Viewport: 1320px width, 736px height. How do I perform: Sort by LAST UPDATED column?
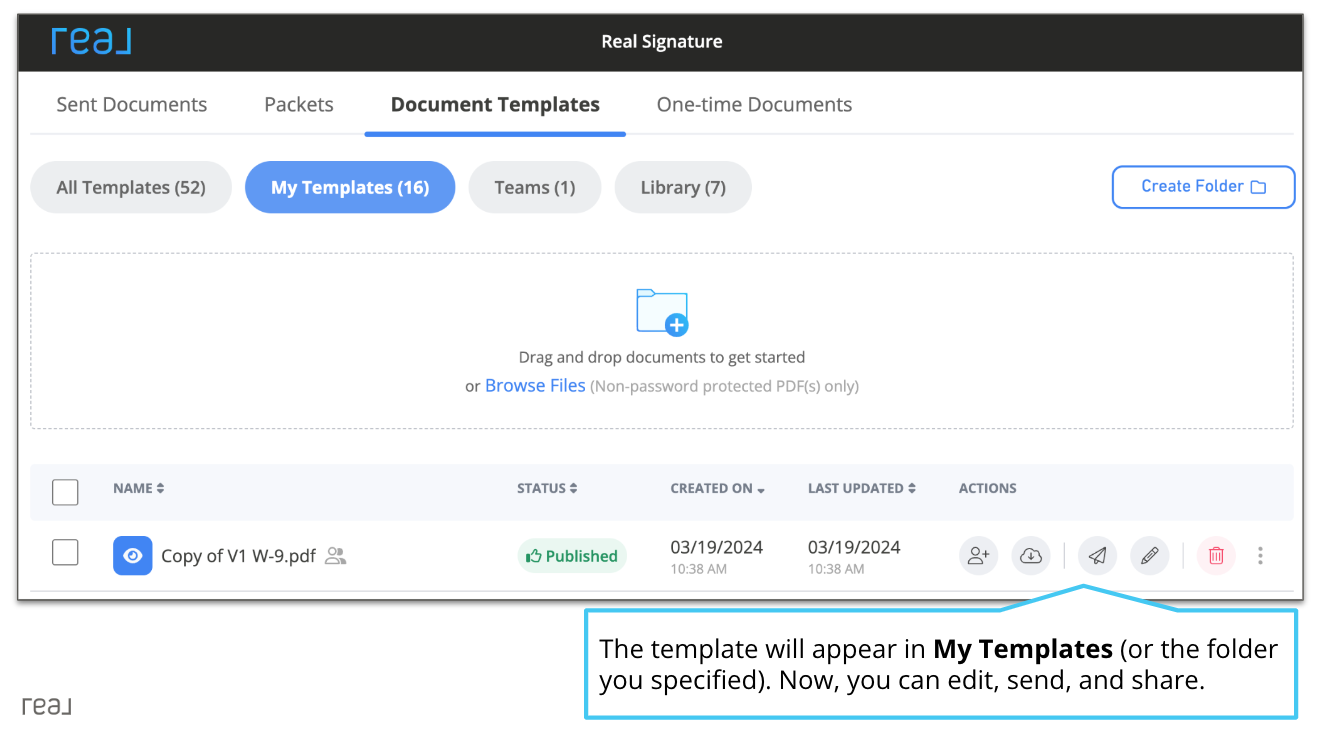[862, 488]
